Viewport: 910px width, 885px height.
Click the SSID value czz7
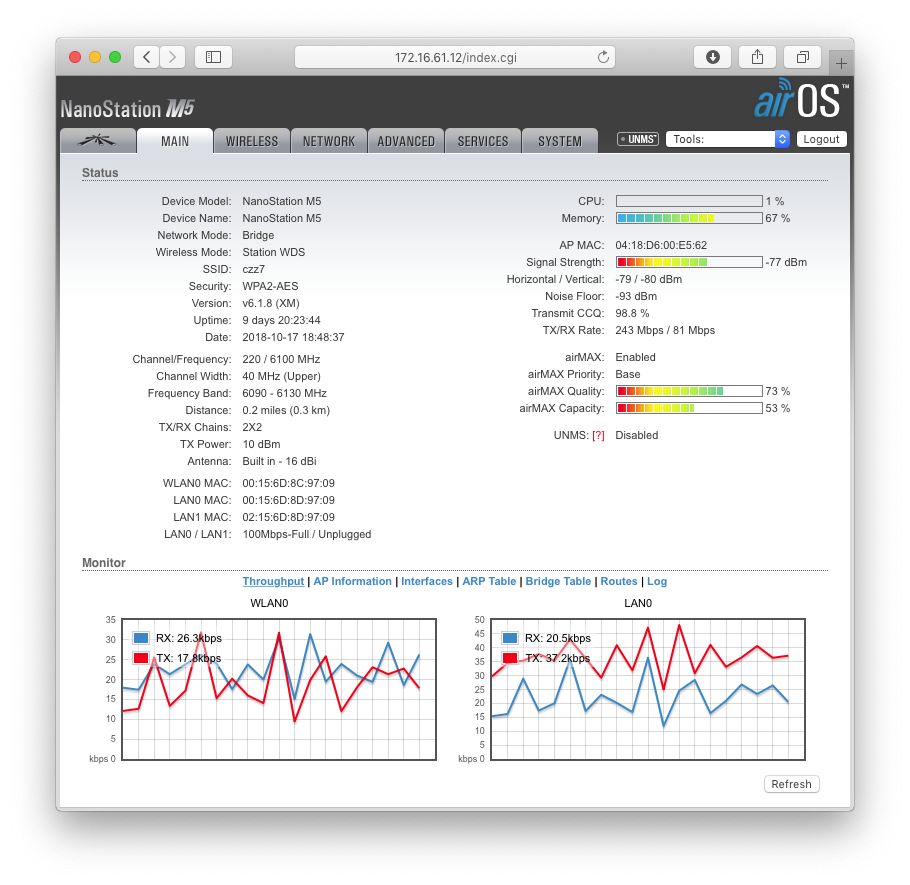(254, 269)
